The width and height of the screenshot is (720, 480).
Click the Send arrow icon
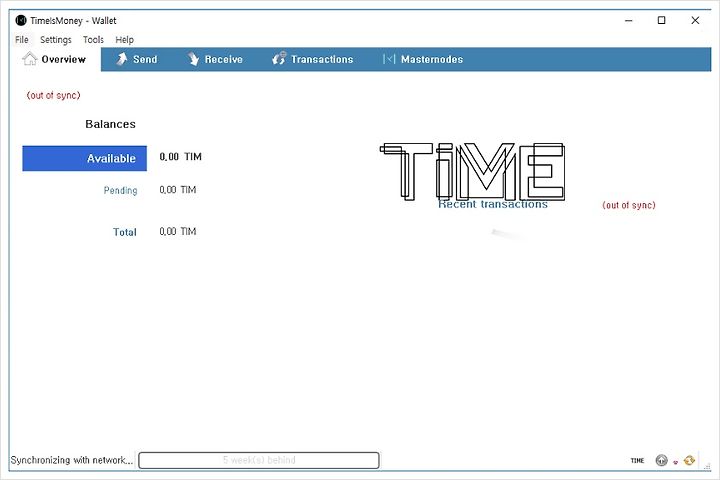(121, 59)
